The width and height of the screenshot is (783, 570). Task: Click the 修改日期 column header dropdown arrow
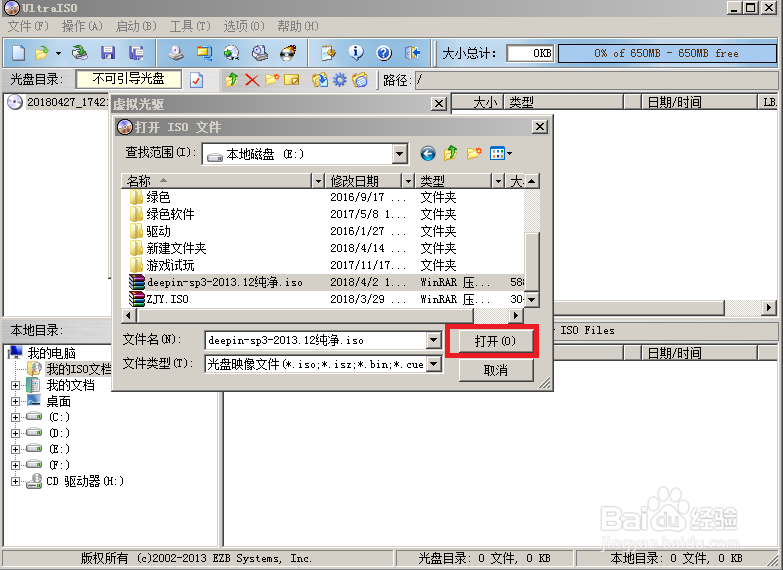408,181
